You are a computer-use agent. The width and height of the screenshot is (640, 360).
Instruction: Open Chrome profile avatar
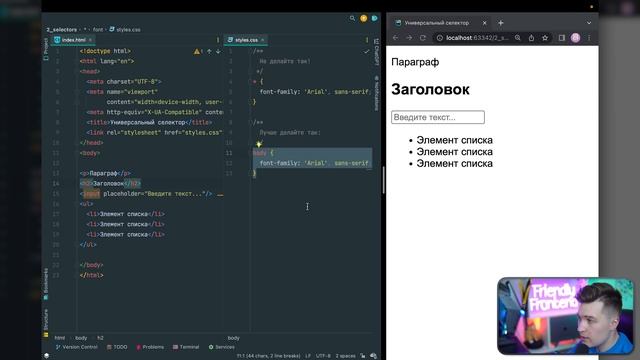point(576,38)
